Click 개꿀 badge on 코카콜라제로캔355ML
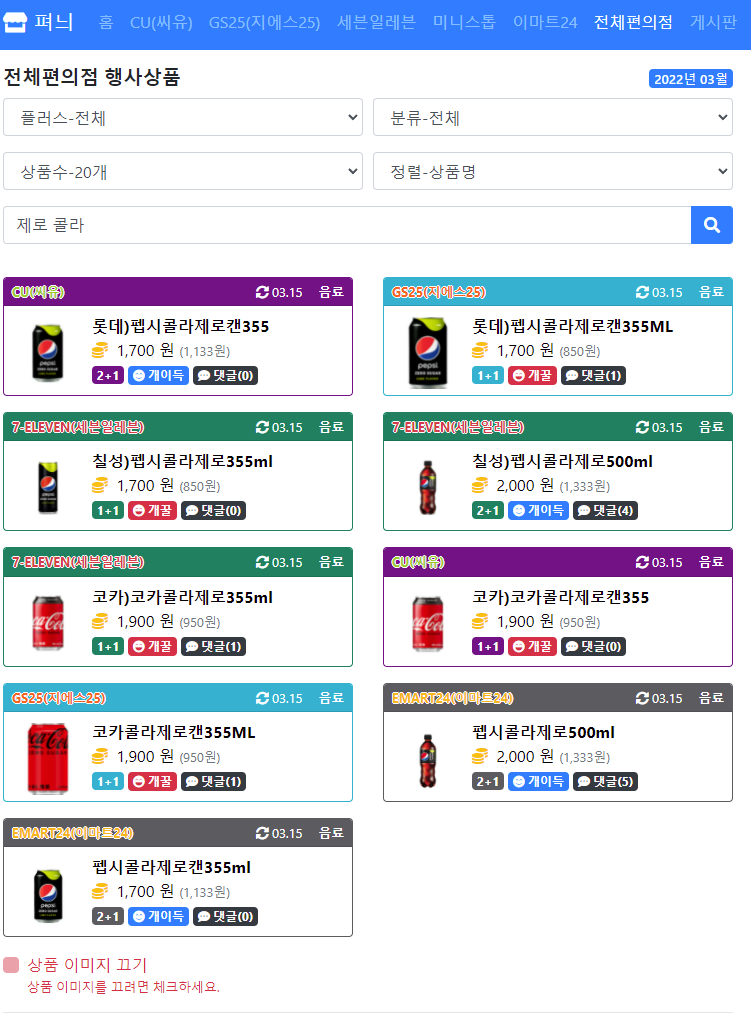Screen dimensions: 751x1026 [x=152, y=781]
